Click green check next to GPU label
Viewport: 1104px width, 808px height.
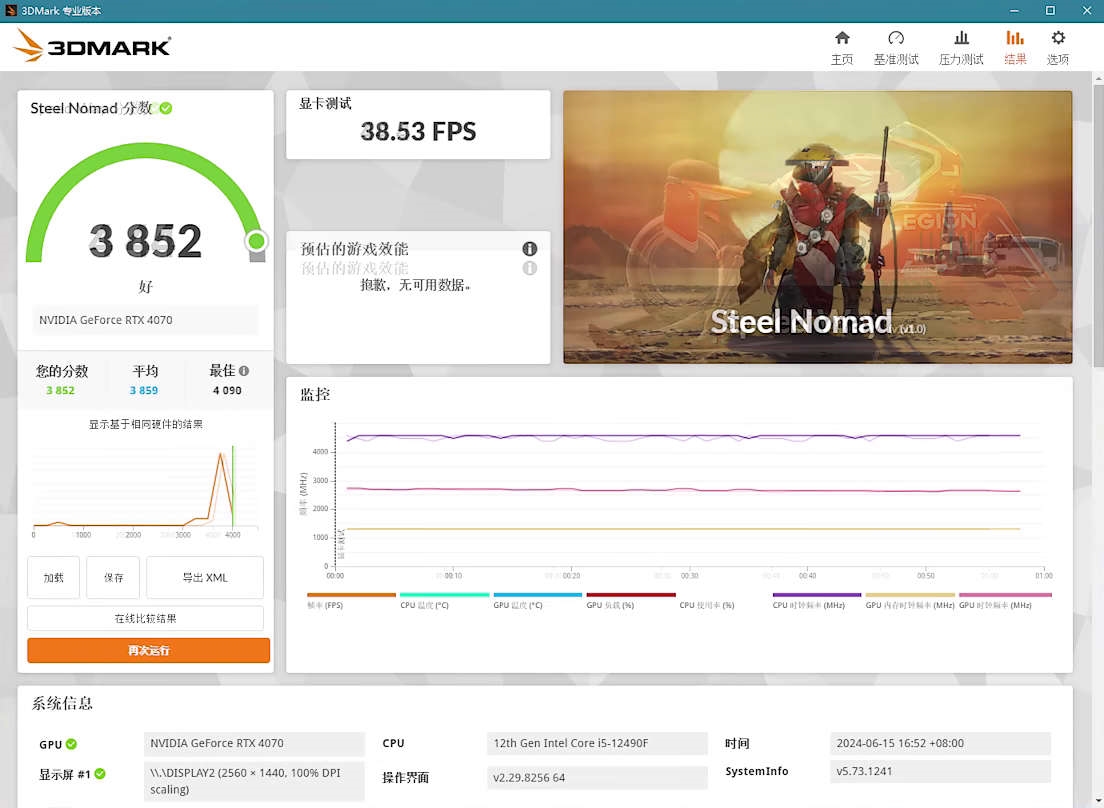click(x=71, y=744)
